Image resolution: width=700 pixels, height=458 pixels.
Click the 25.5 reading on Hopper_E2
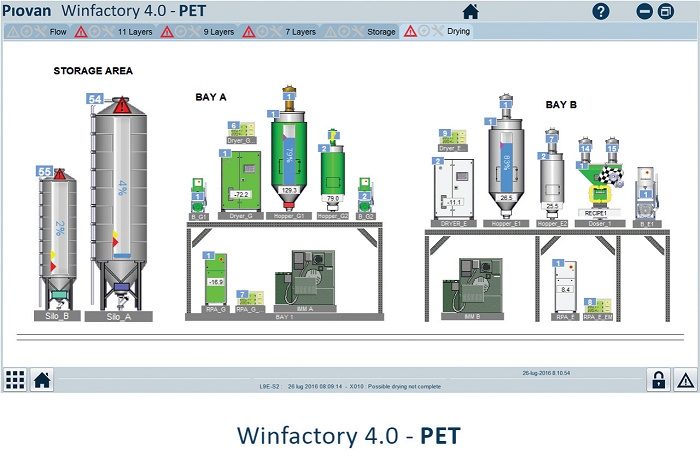point(552,206)
